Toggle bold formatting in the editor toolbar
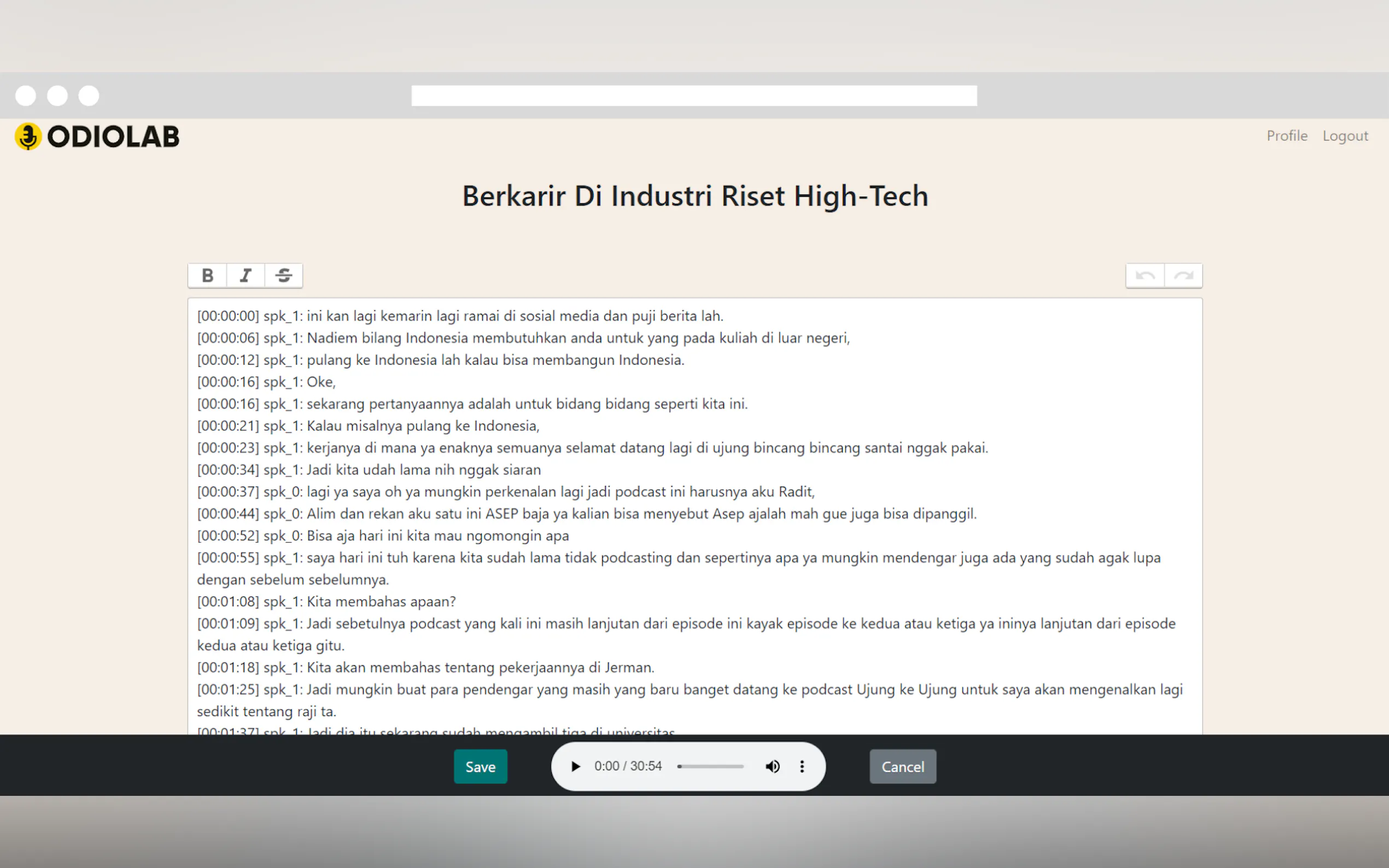The image size is (1389, 868). tap(207, 275)
